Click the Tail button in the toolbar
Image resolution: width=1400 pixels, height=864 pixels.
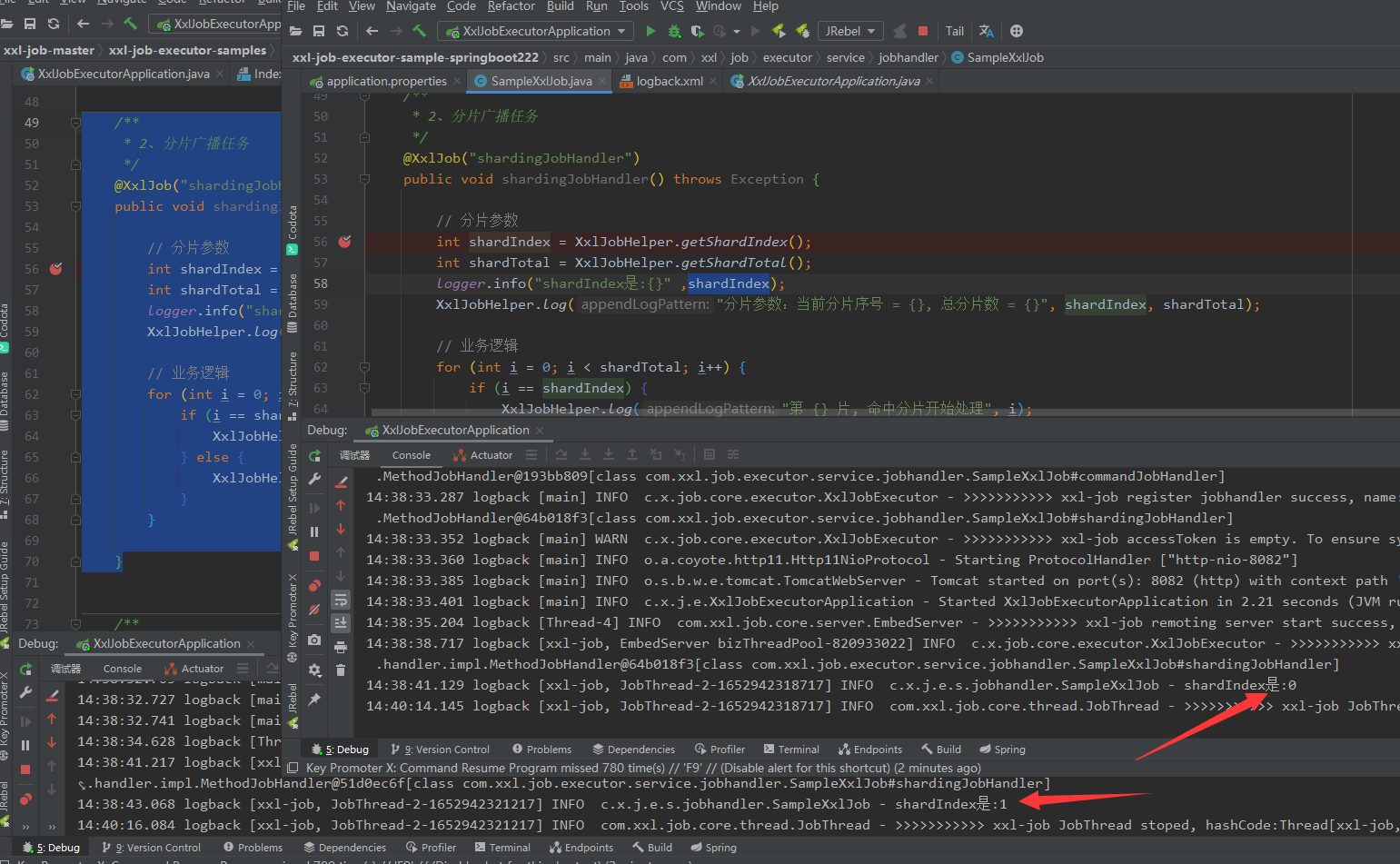(955, 31)
